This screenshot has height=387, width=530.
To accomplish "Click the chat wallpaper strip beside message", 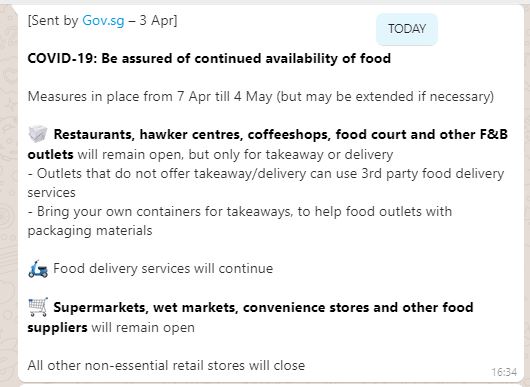I will pyautogui.click(x=8, y=196).
